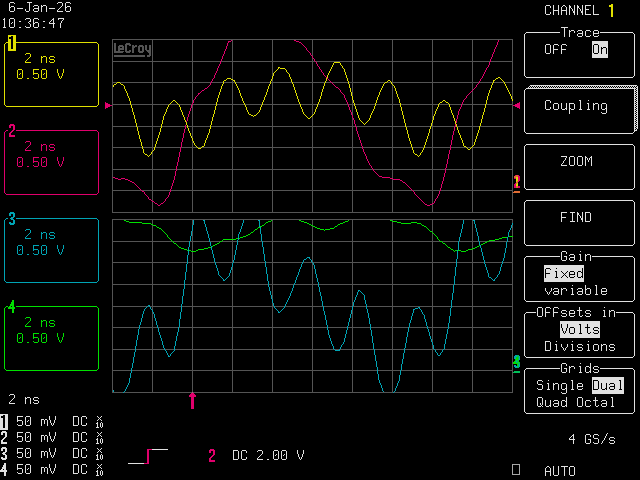Click the channel 1 ground marker on the right edge
This screenshot has height=480, width=640.
[516, 182]
